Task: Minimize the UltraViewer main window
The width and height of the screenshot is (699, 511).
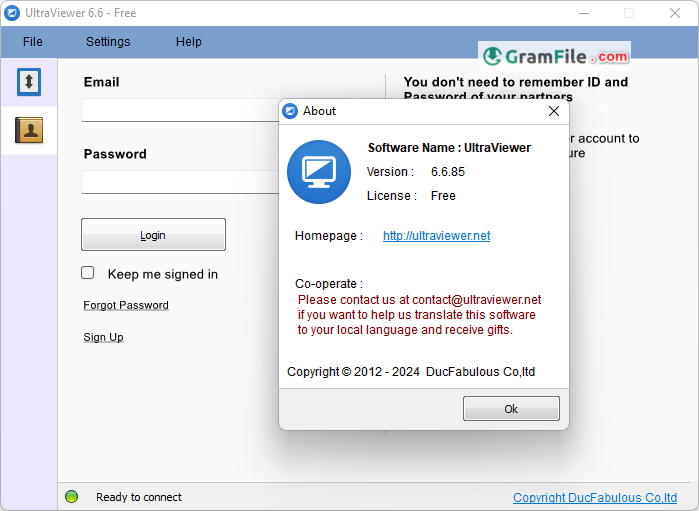Action: pos(584,13)
